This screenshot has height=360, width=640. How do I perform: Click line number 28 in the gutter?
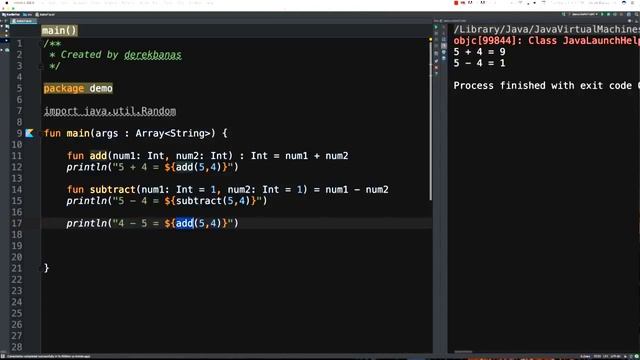coord(17,347)
